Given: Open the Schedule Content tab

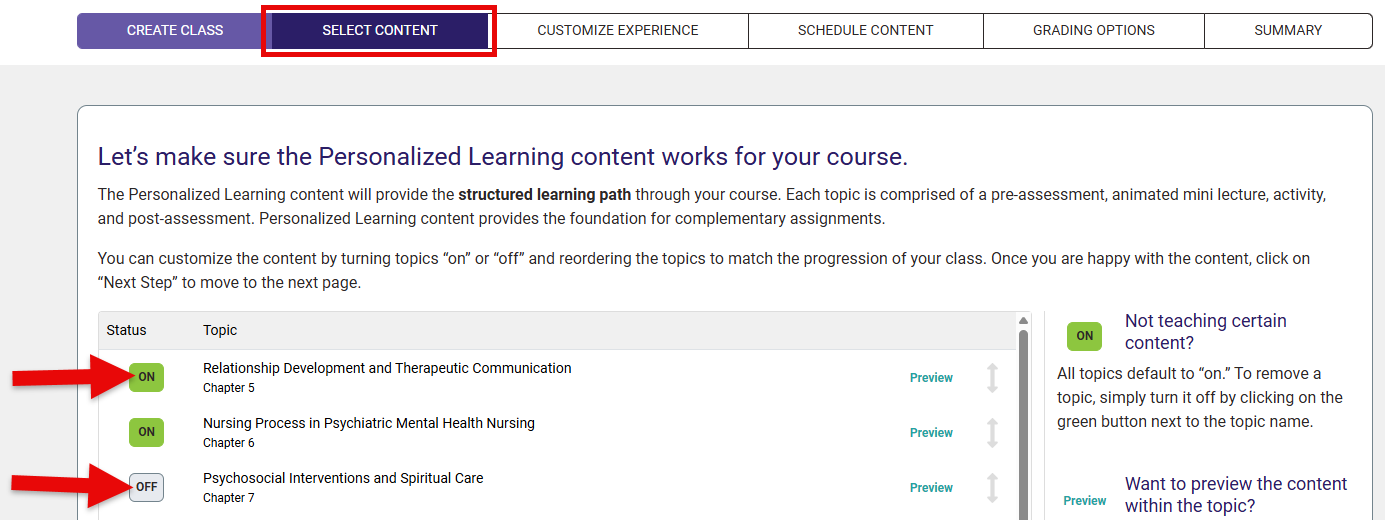Looking at the screenshot, I should click(865, 31).
